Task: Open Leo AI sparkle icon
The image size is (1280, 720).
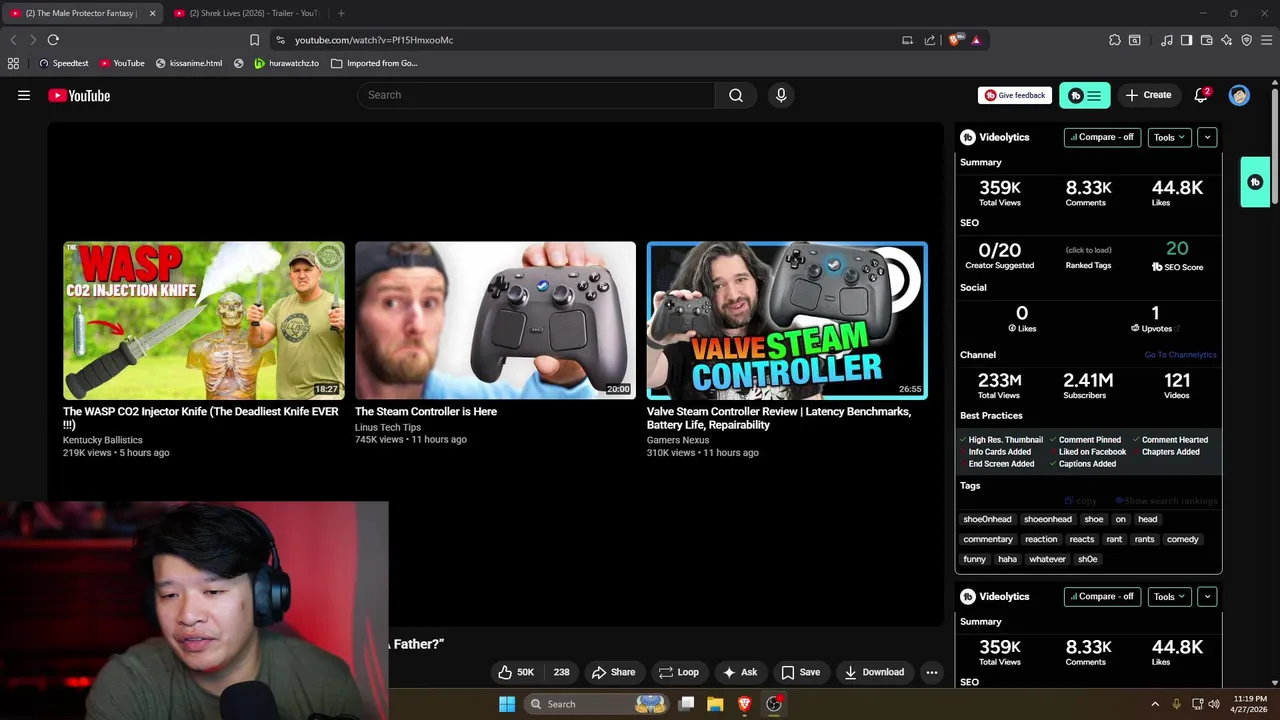Action: (1227, 40)
